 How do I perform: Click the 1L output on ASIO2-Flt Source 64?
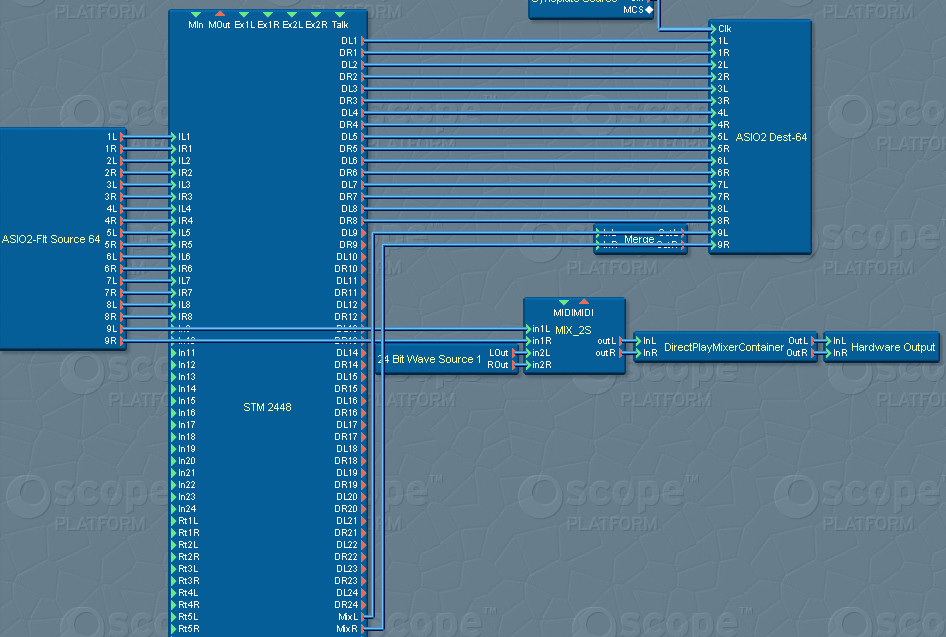122,137
